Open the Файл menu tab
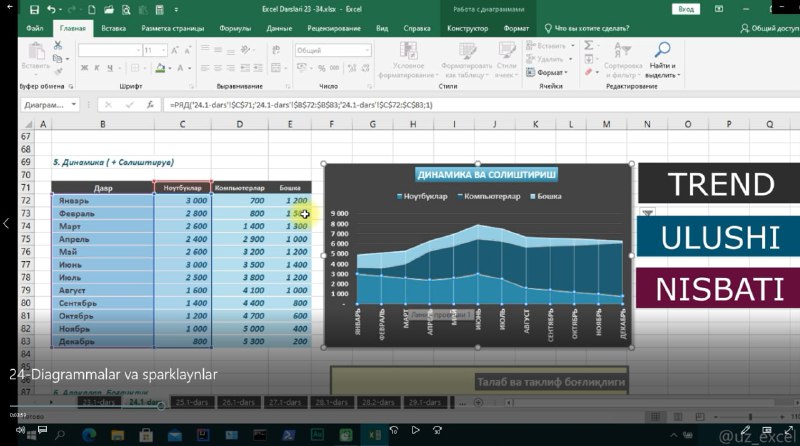The width and height of the screenshot is (800, 446). pos(35,28)
